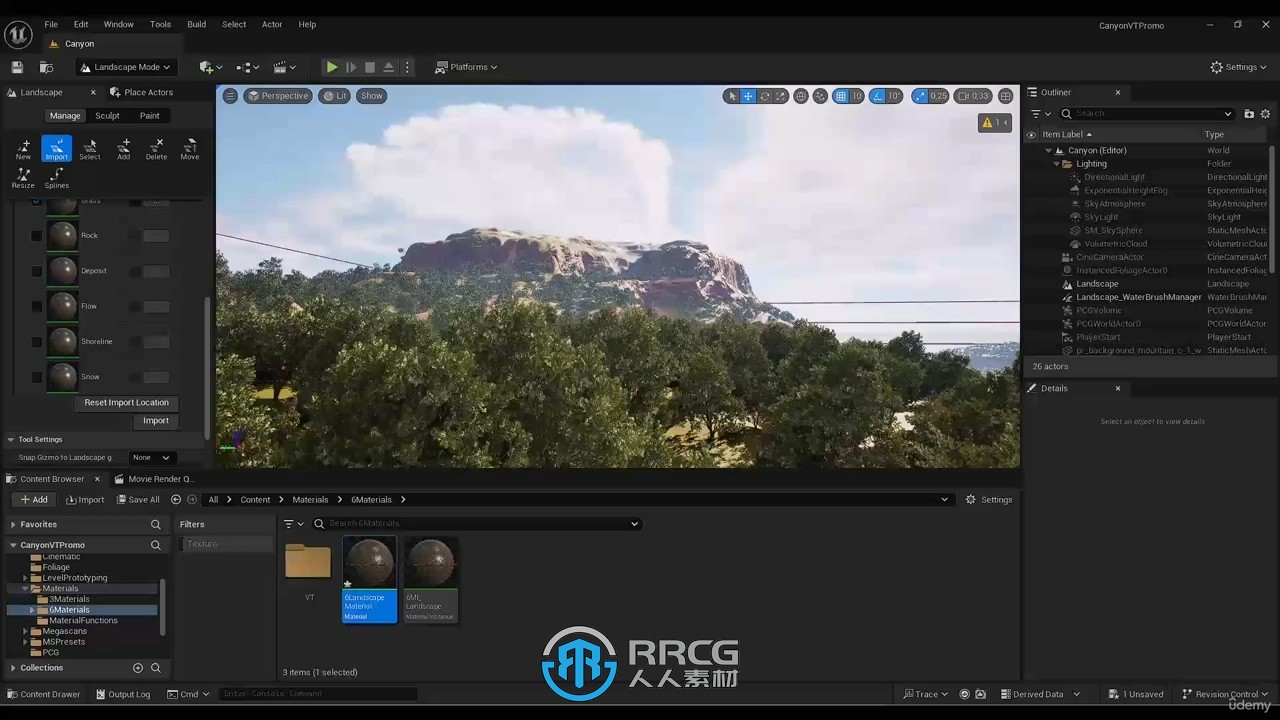Enable the Rock layer checkbox

[37, 236]
